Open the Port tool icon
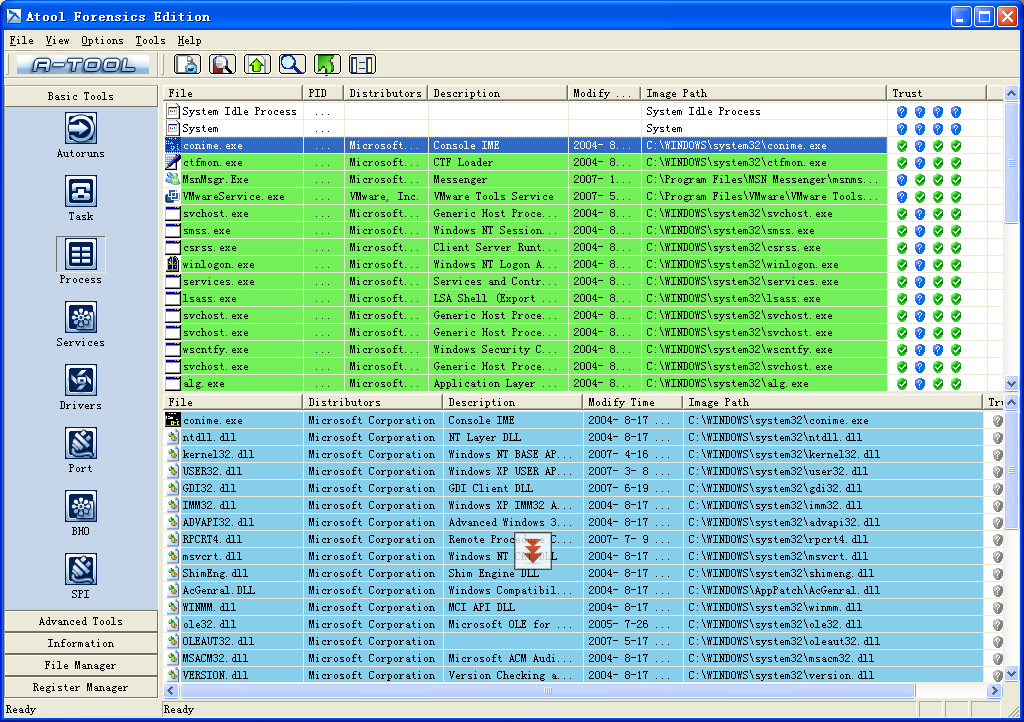Screen dimensions: 1024x722 coord(80,443)
